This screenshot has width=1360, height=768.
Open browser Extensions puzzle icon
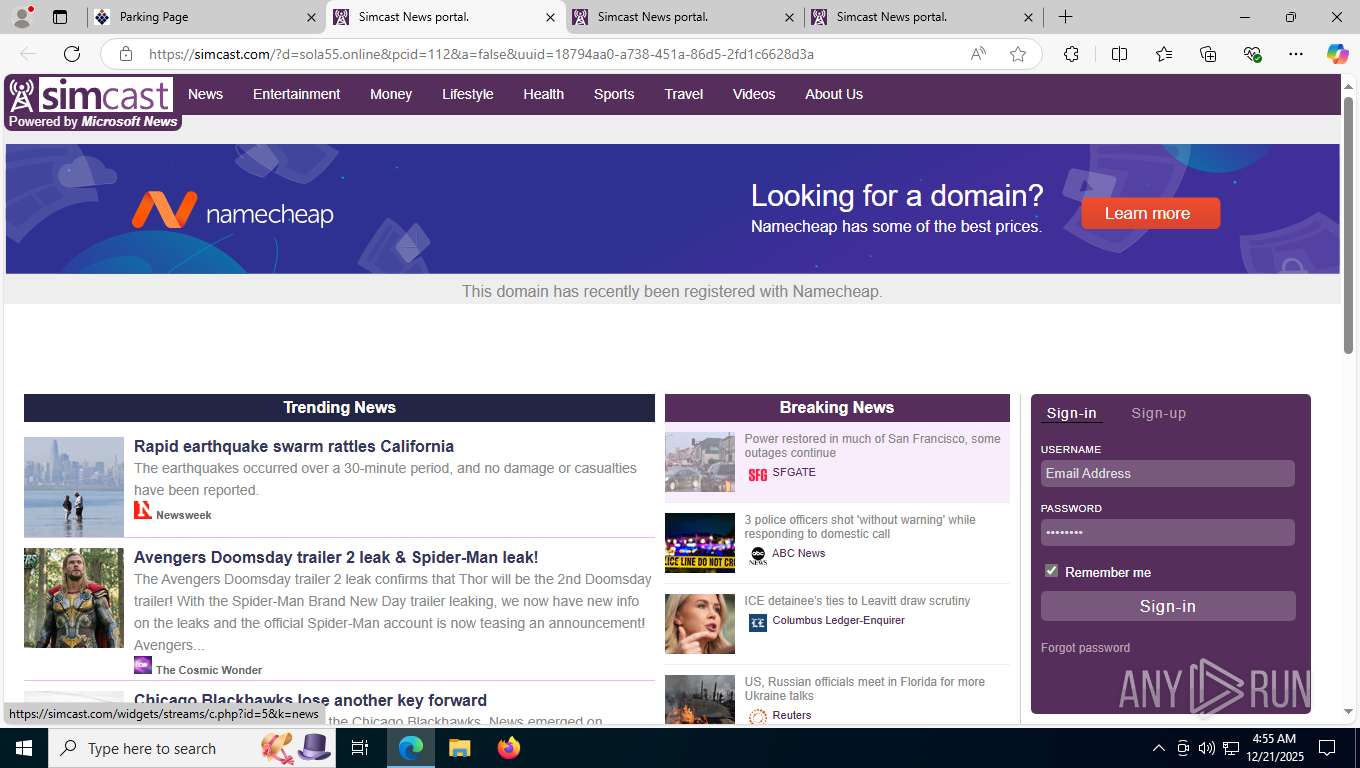tap(1071, 54)
